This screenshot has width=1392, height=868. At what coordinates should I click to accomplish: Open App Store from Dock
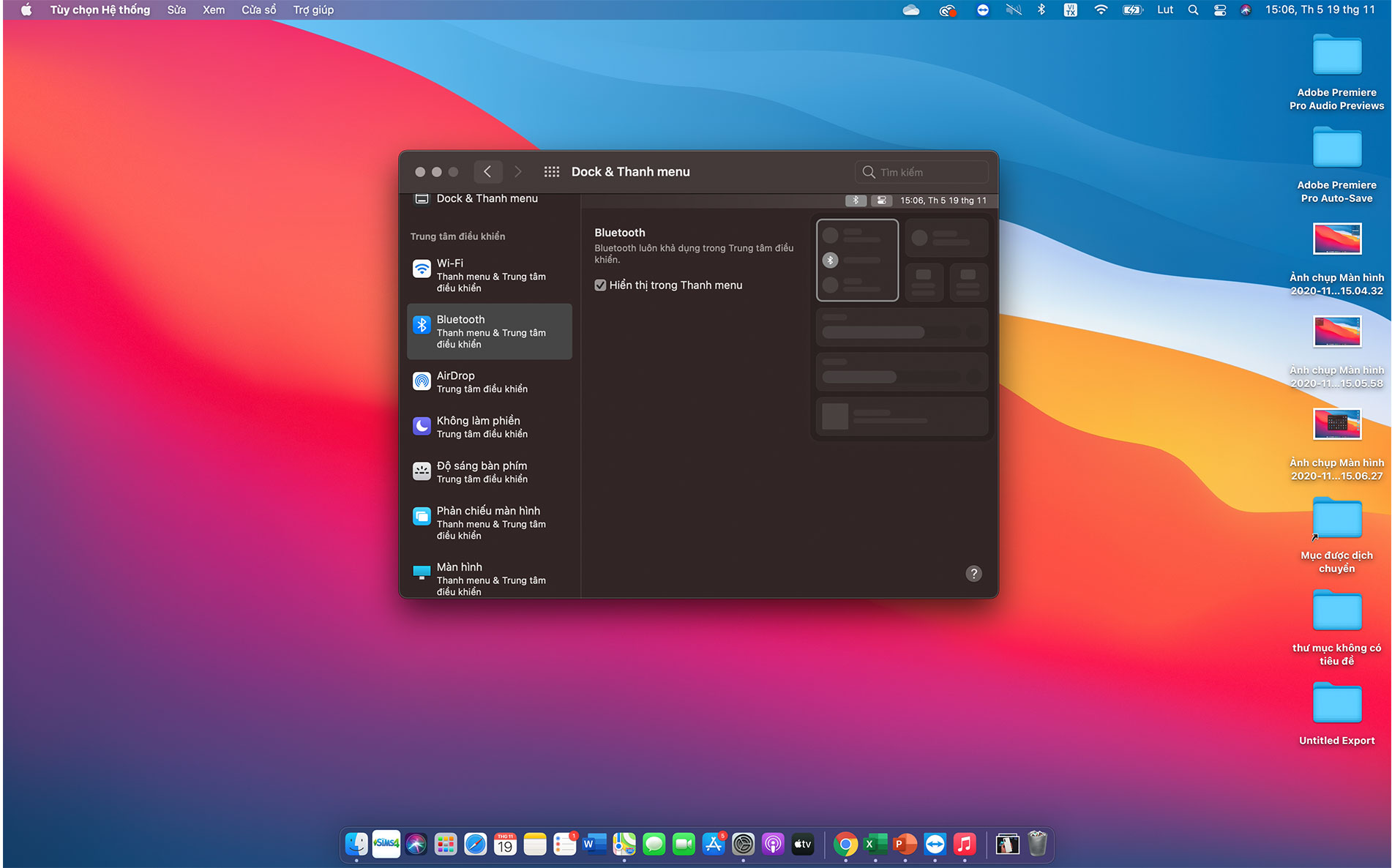714,844
